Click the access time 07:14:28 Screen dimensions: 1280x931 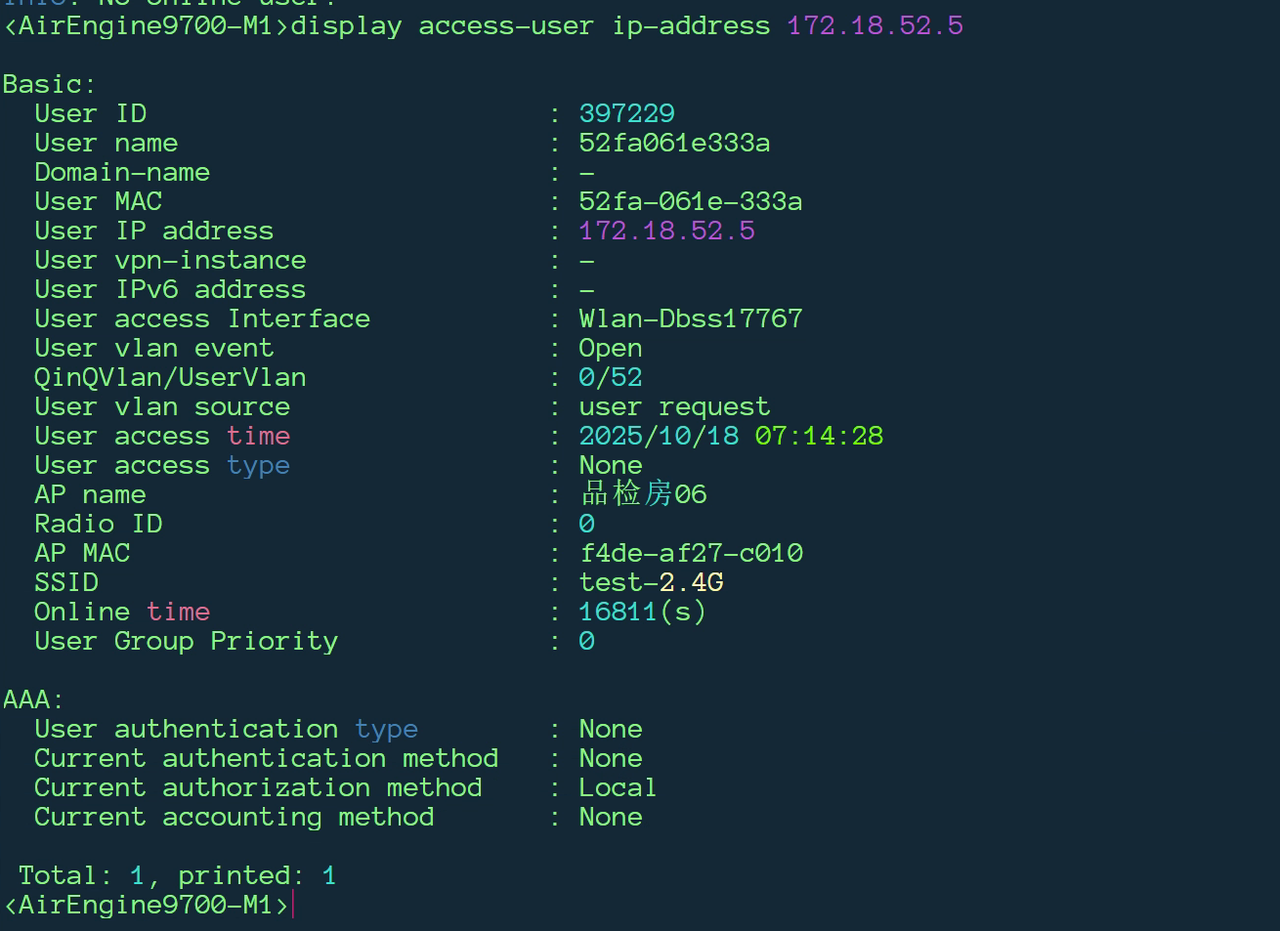point(819,436)
